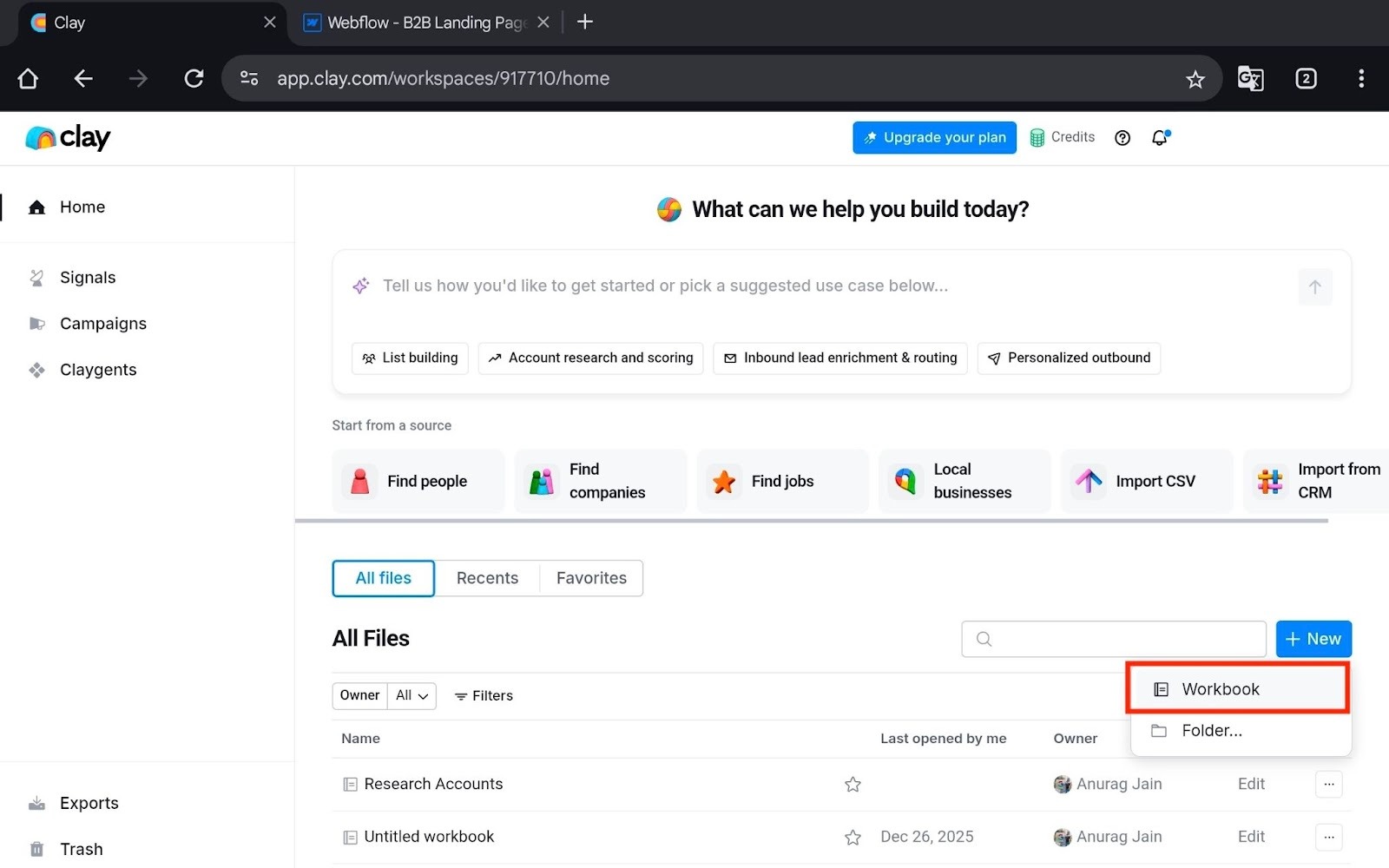Screen dimensions: 1389x868
Task: Click Anurag Jain owner in Untitled workbook row
Action: [1108, 837]
